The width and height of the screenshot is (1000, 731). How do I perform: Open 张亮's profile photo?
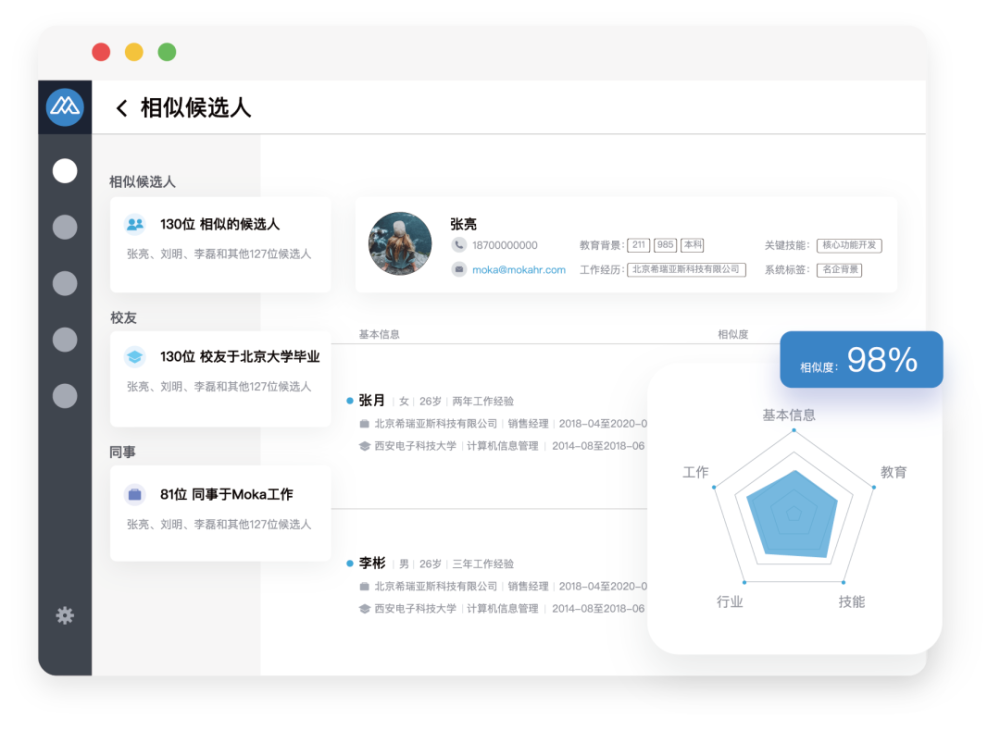(400, 244)
